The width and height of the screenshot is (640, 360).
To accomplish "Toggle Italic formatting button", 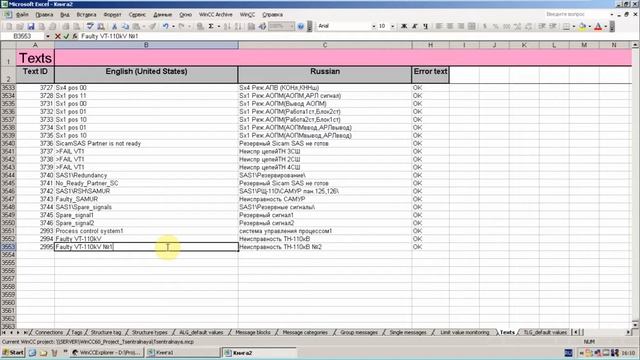I will click(415, 26).
